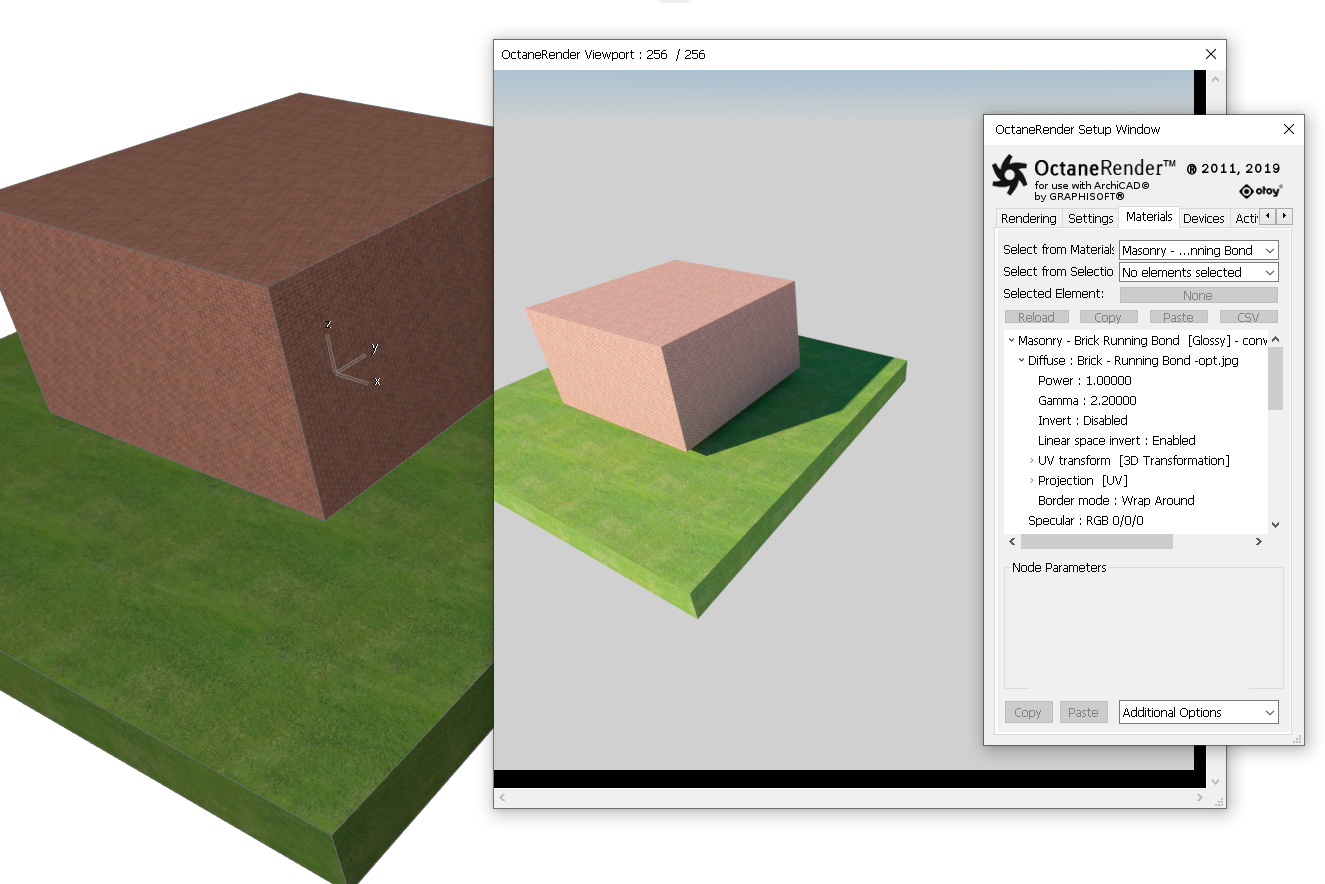The width and height of the screenshot is (1325, 884).
Task: Select the 'Invert : Disabled' row
Action: click(x=1083, y=421)
